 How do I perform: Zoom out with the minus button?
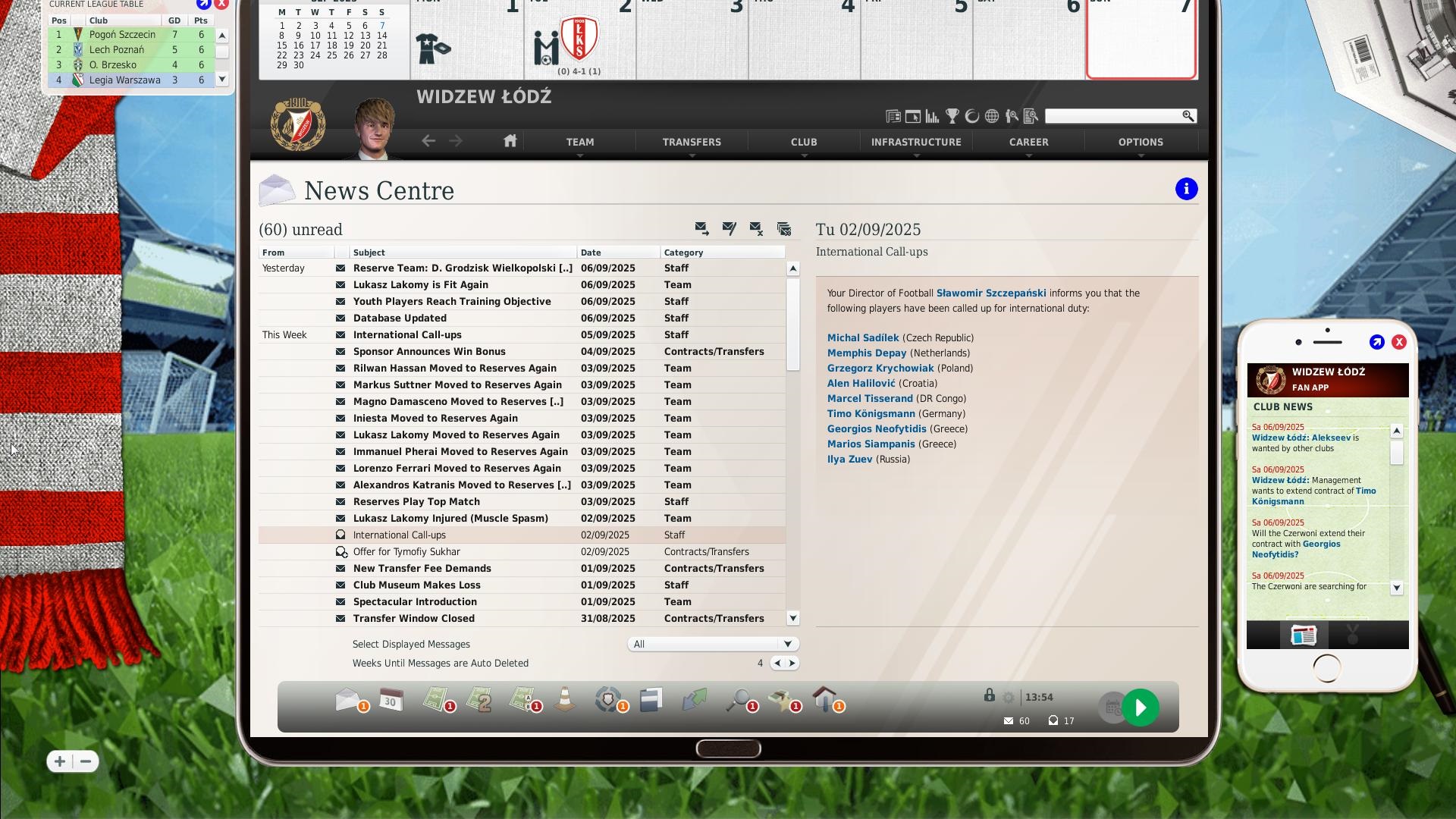(86, 761)
